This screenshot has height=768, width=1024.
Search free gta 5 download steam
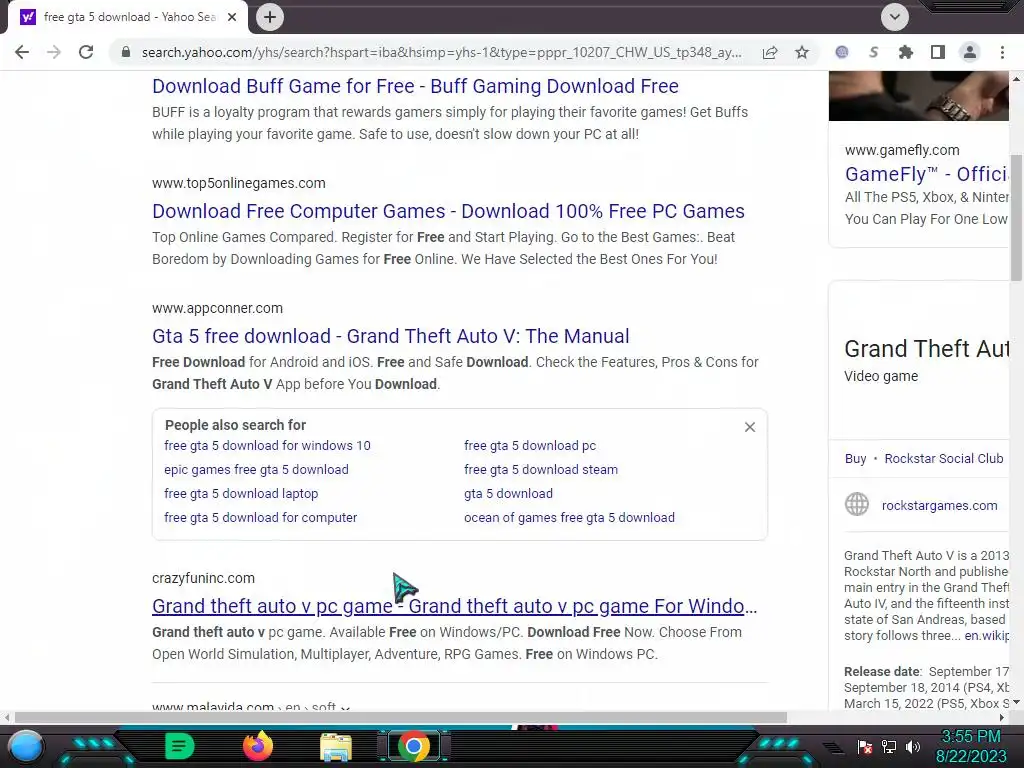[x=541, y=470]
